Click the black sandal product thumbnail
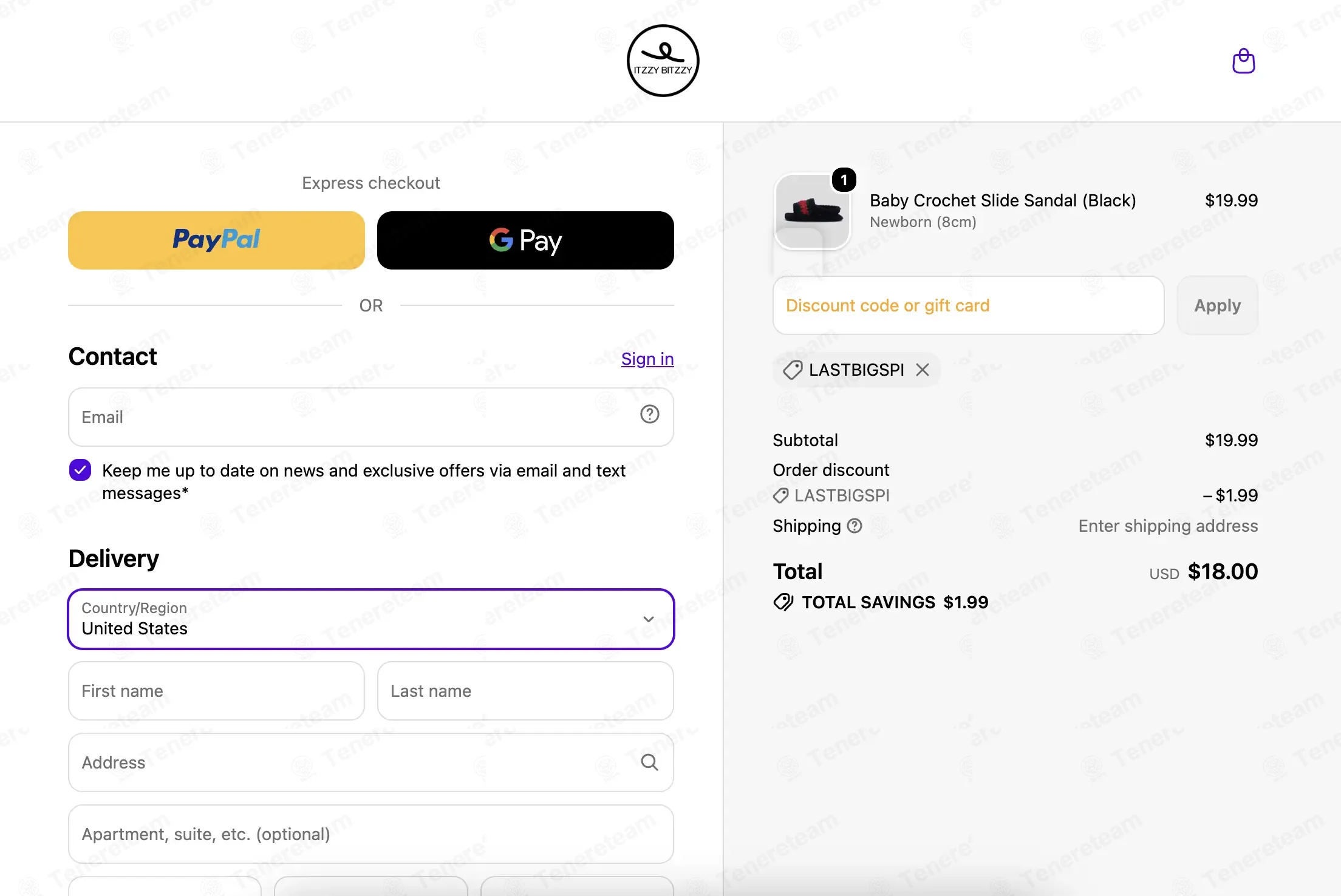Image resolution: width=1341 pixels, height=896 pixels. point(812,211)
